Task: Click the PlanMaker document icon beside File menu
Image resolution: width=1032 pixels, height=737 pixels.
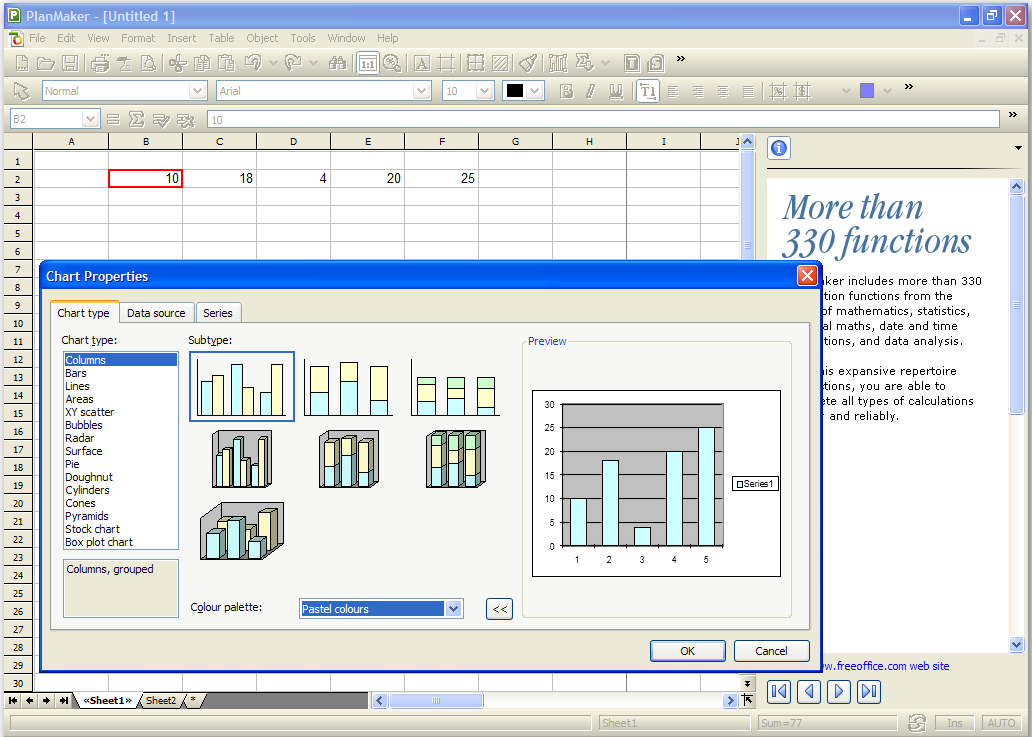Action: 16,38
